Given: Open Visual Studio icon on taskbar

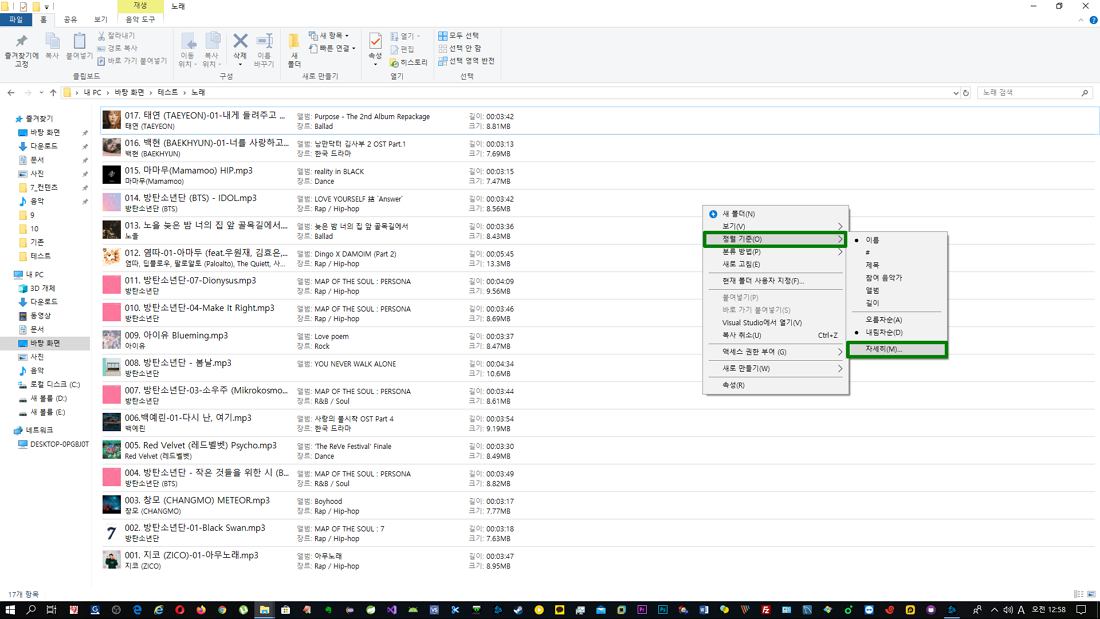Looking at the screenshot, I should pos(391,610).
